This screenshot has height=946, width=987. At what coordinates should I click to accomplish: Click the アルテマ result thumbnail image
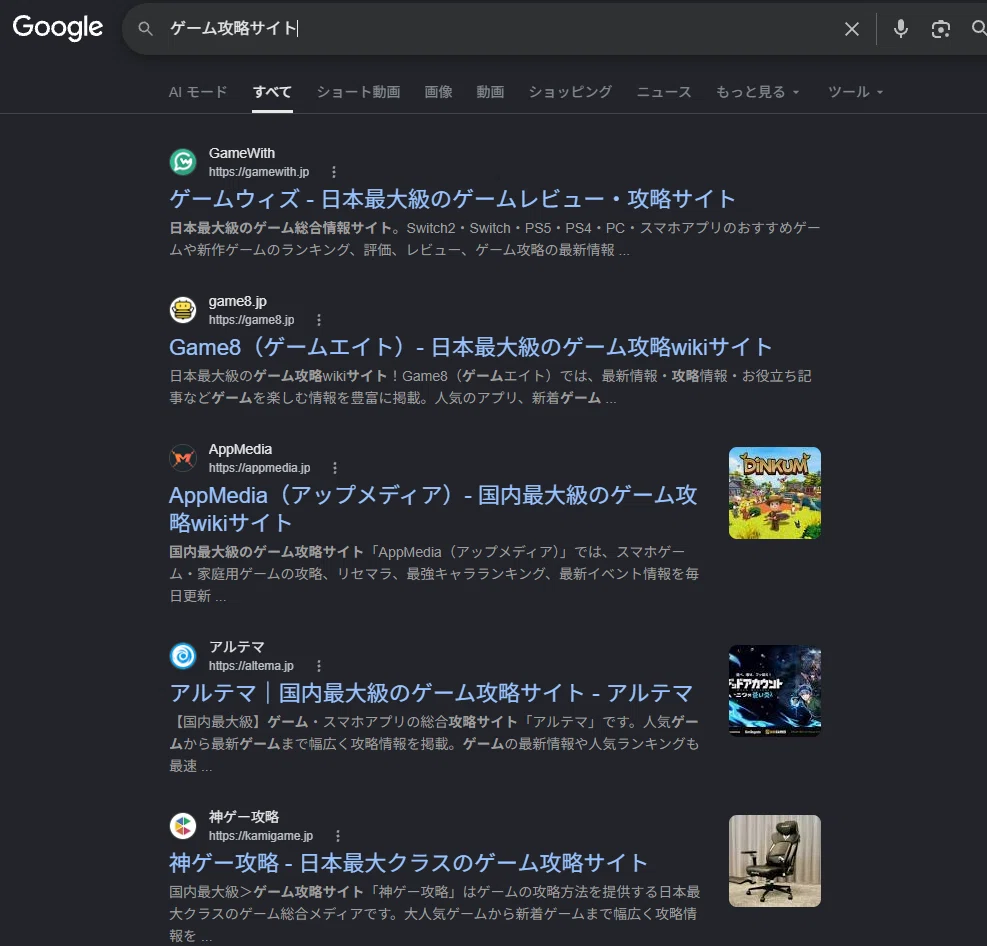pyautogui.click(x=774, y=690)
